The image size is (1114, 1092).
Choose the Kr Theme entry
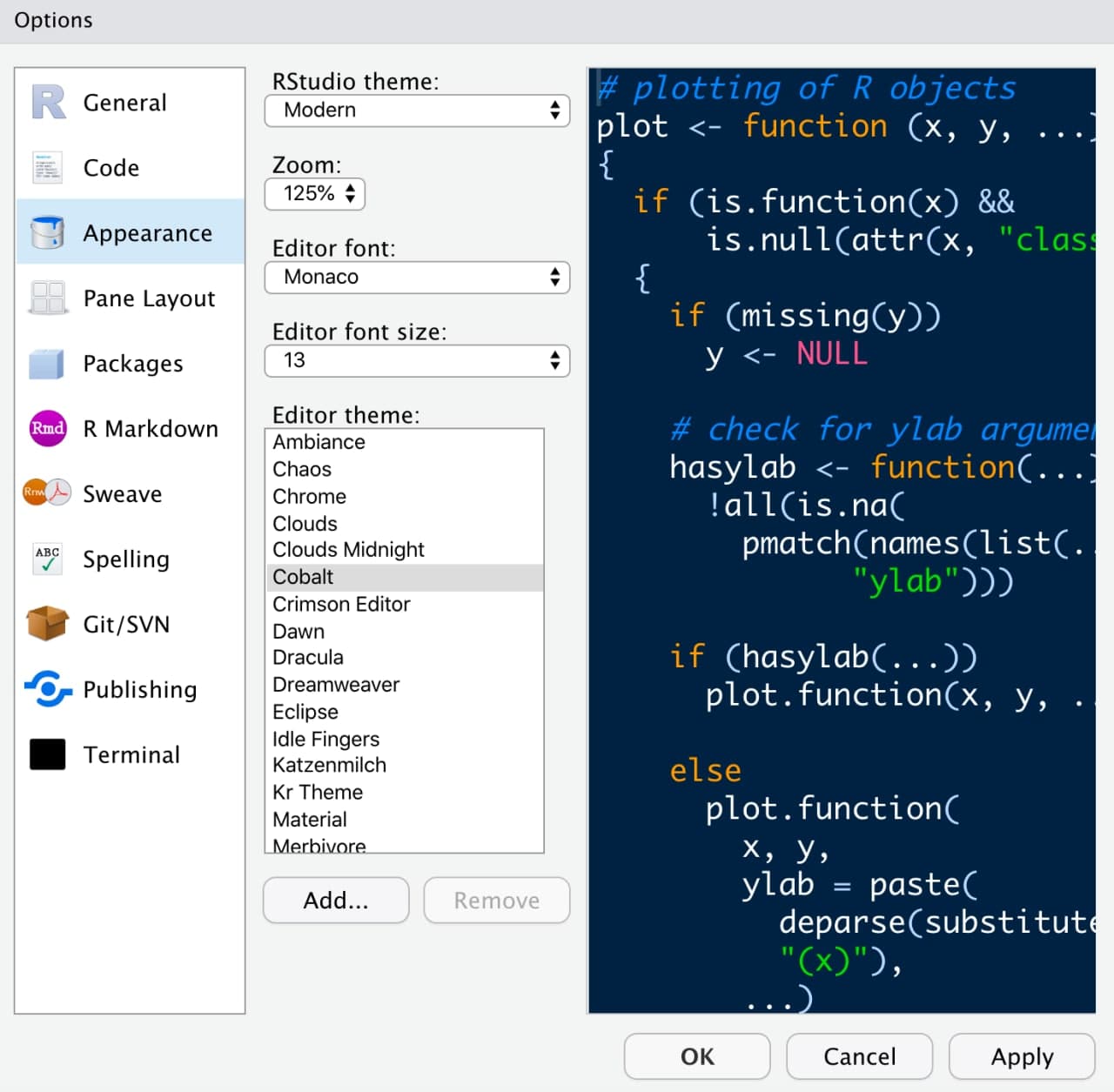tap(405, 792)
